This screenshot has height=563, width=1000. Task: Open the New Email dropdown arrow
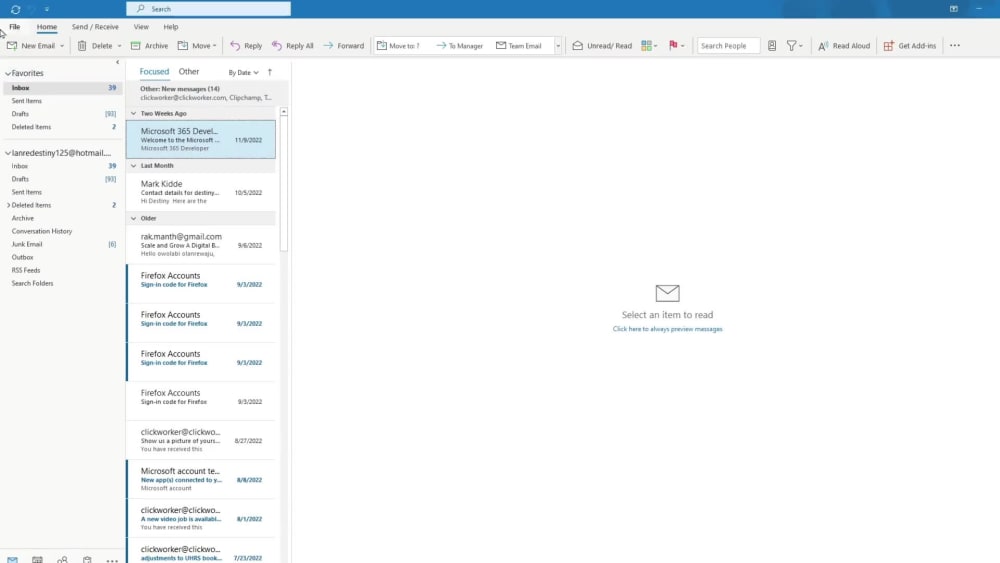62,46
